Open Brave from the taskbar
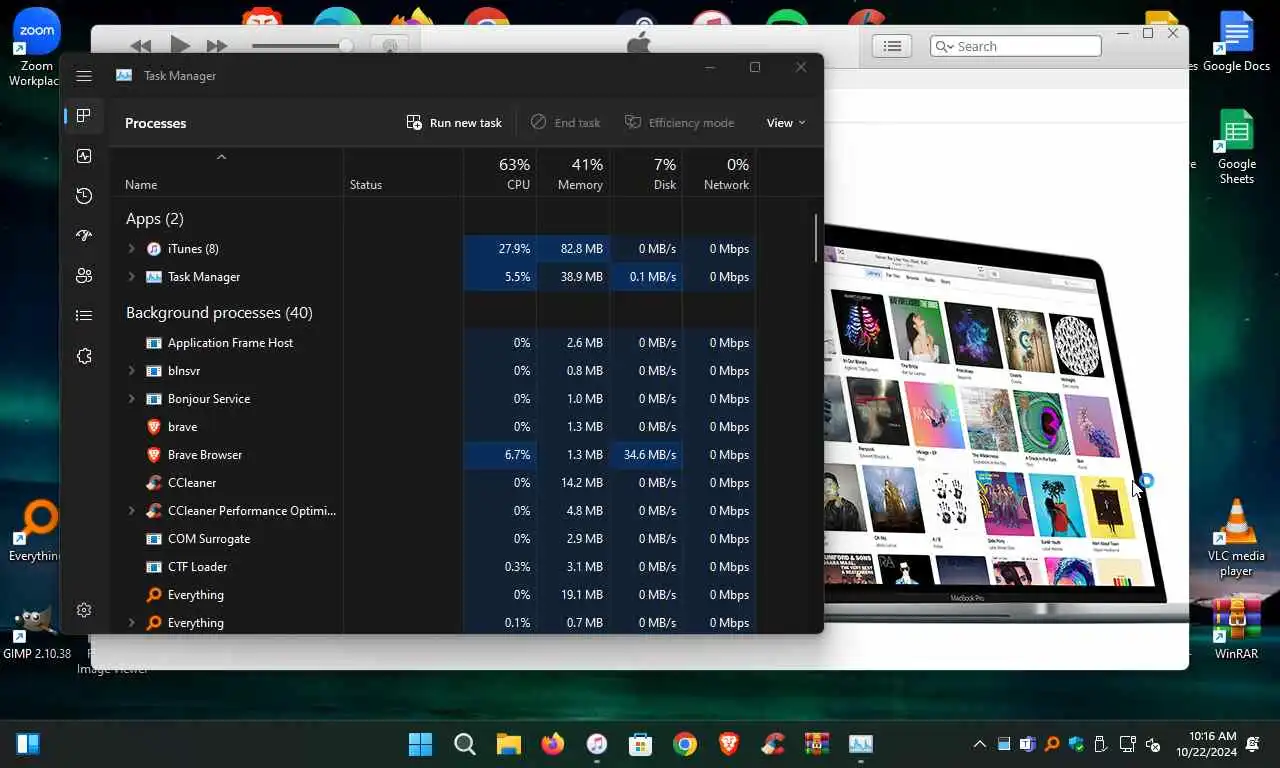 [729, 744]
